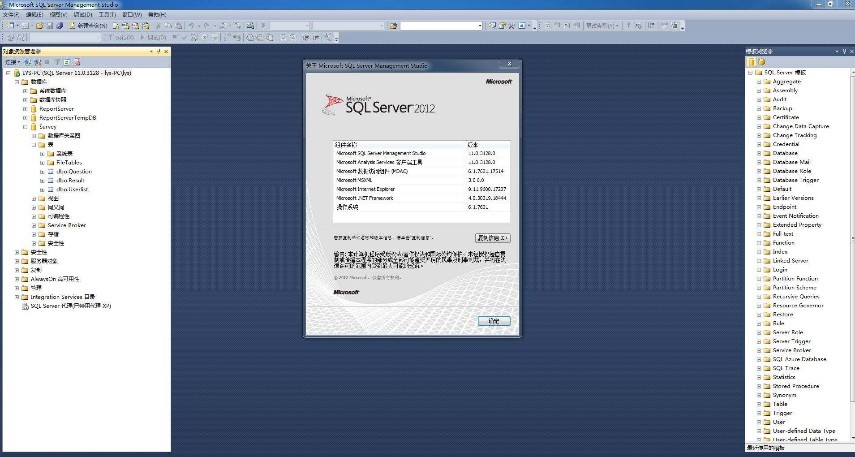855x457 pixels.
Task: Expand the Backup template folder
Action: 758,109
